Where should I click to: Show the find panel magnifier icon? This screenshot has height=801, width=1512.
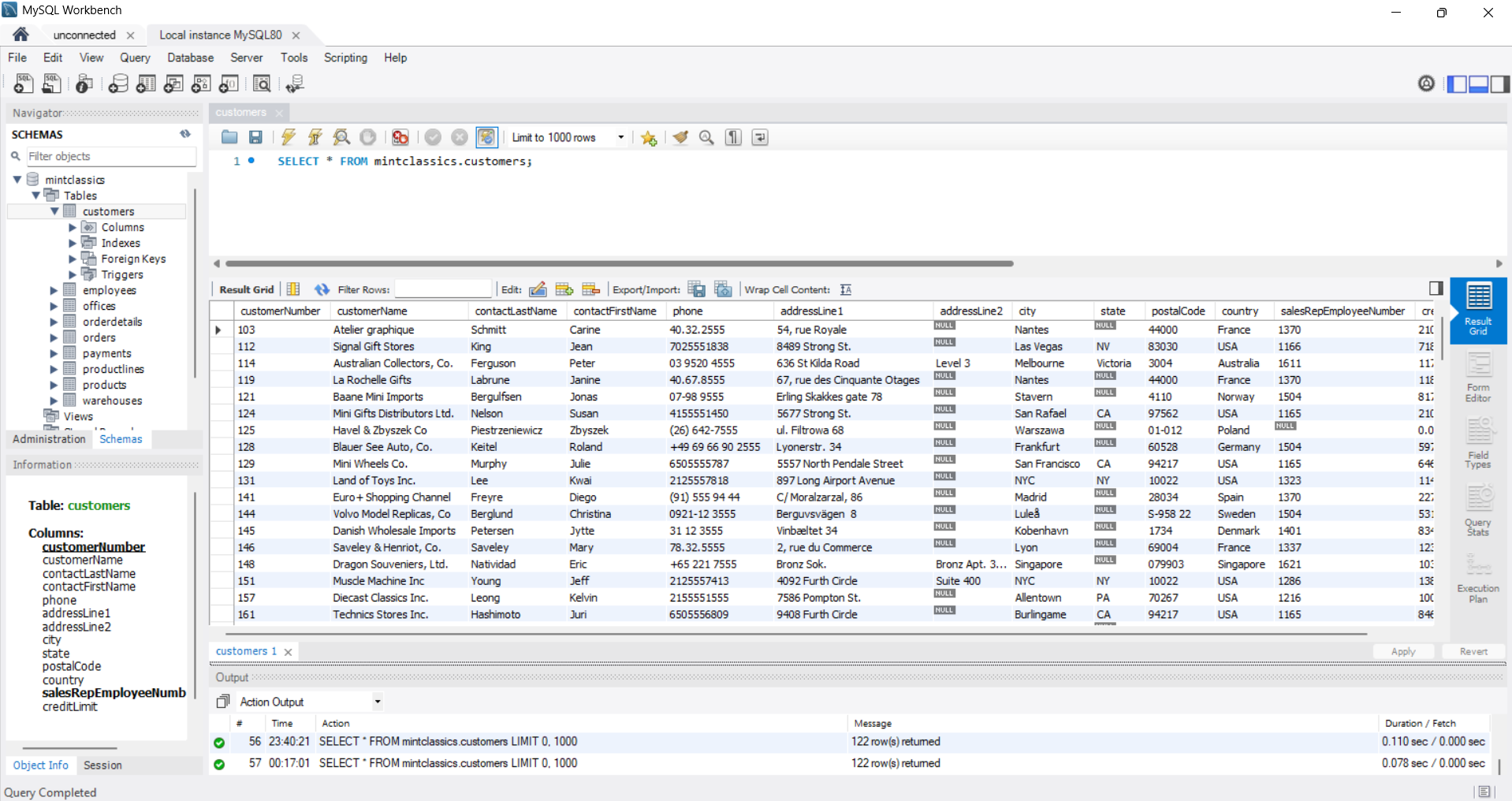click(707, 137)
